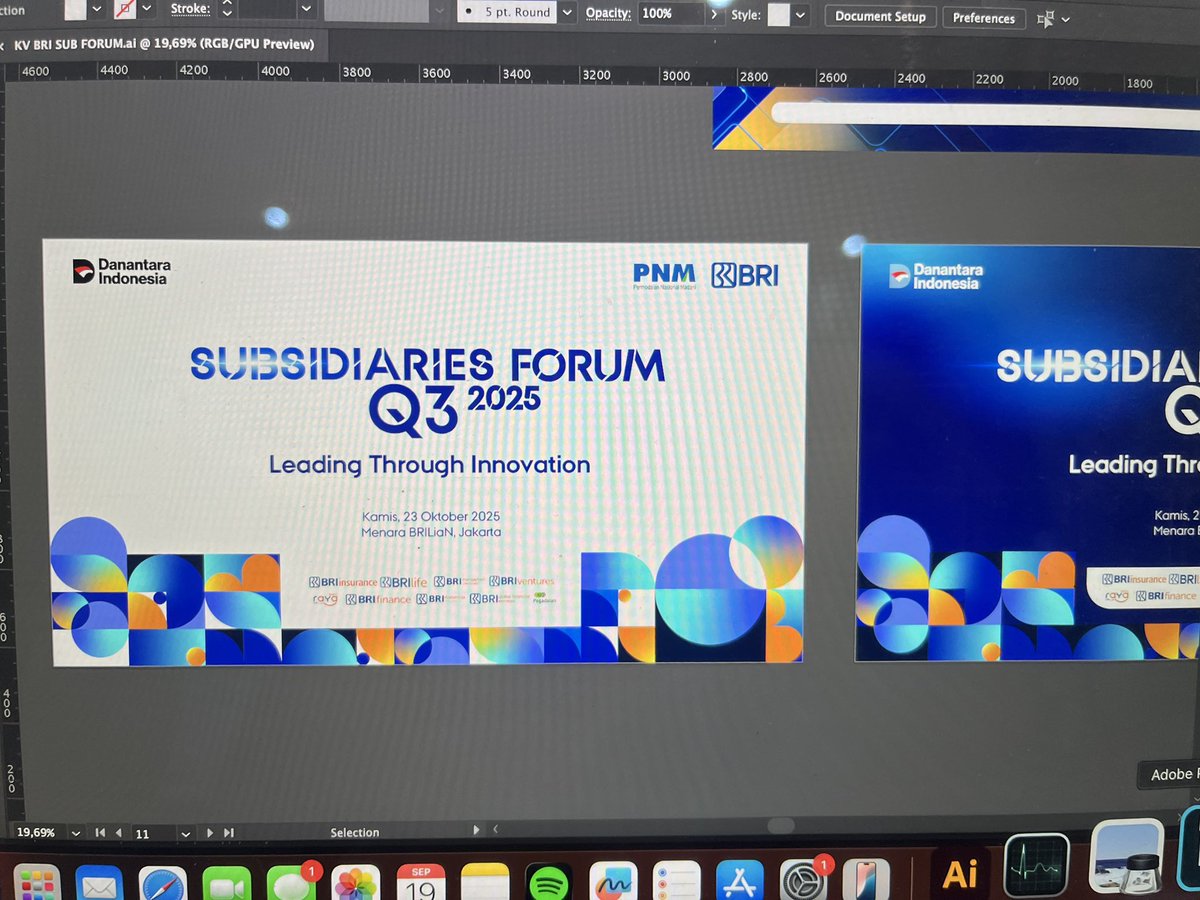Click Leading Through Innovation text on white artboard

(x=429, y=465)
